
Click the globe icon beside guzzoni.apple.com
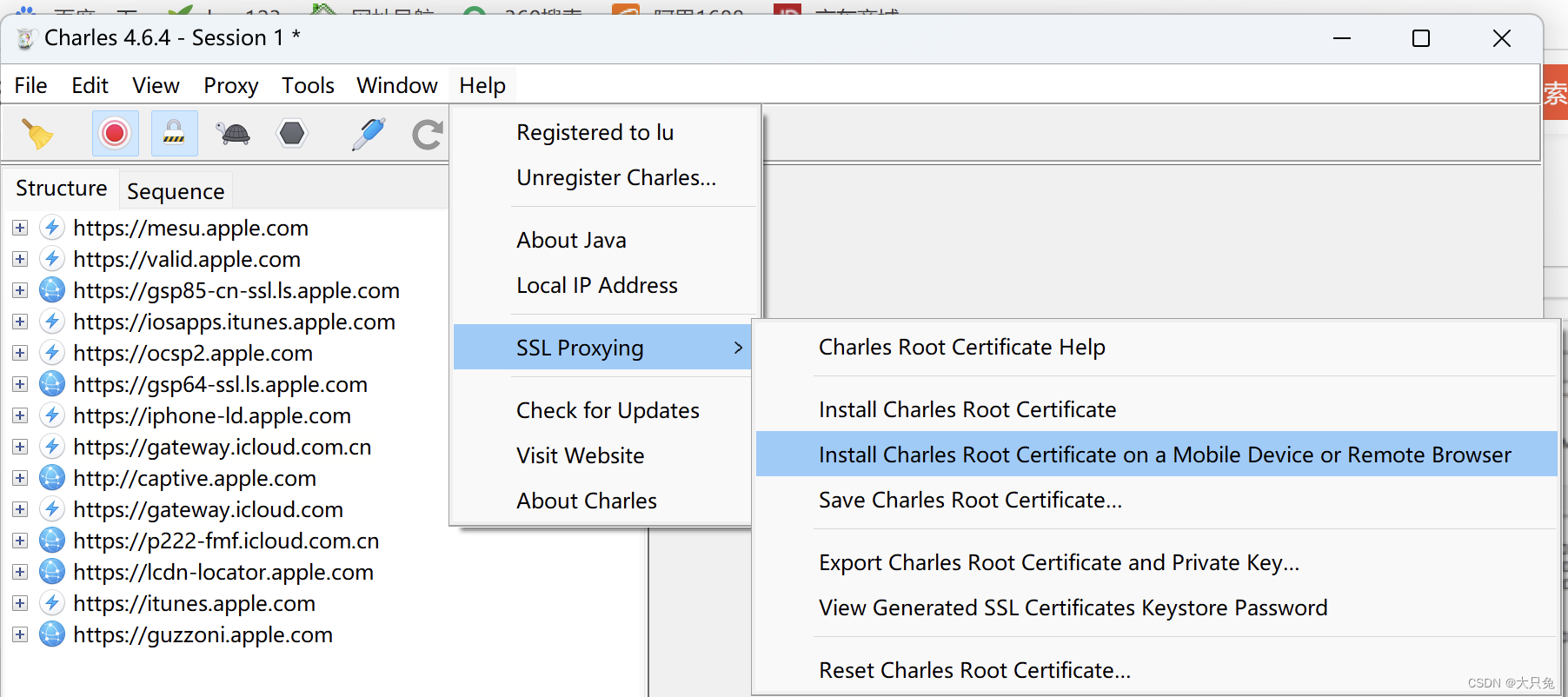[52, 634]
